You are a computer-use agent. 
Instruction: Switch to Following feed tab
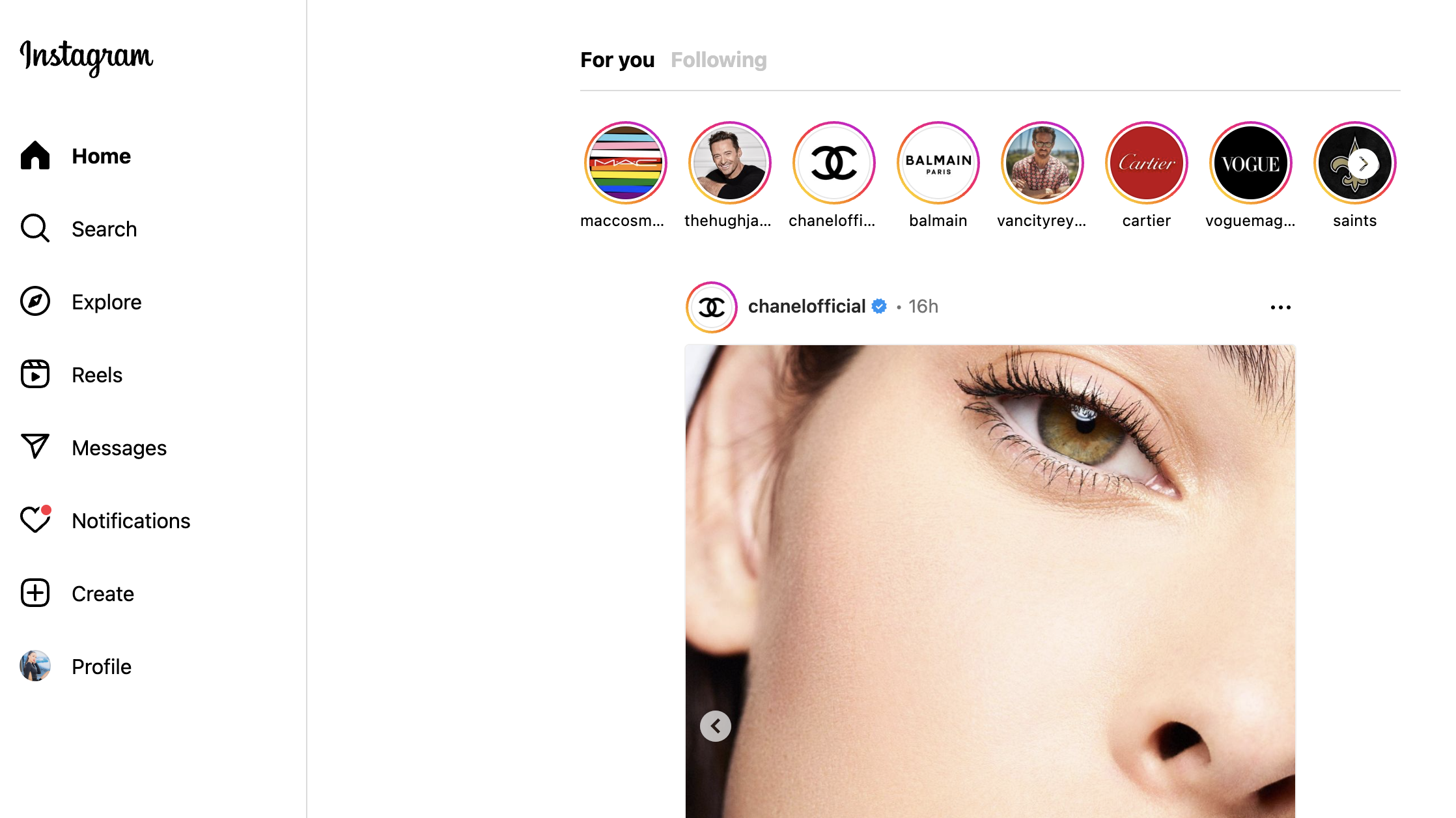720,60
